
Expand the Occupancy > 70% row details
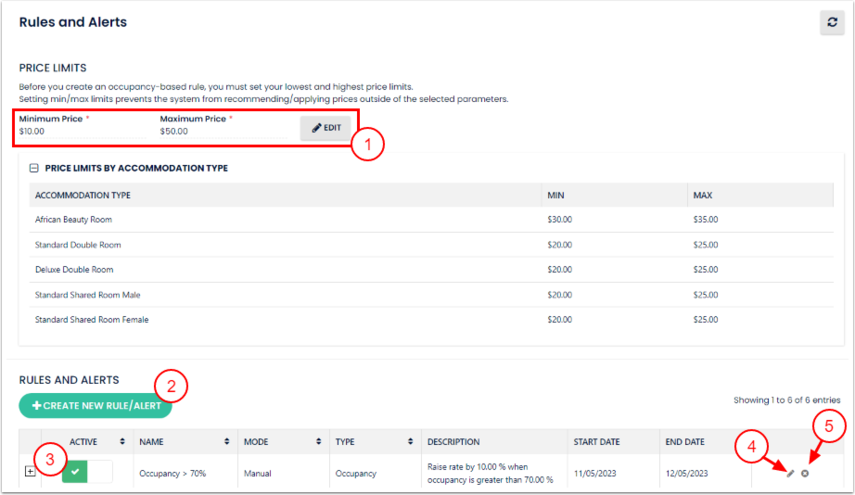(29, 472)
